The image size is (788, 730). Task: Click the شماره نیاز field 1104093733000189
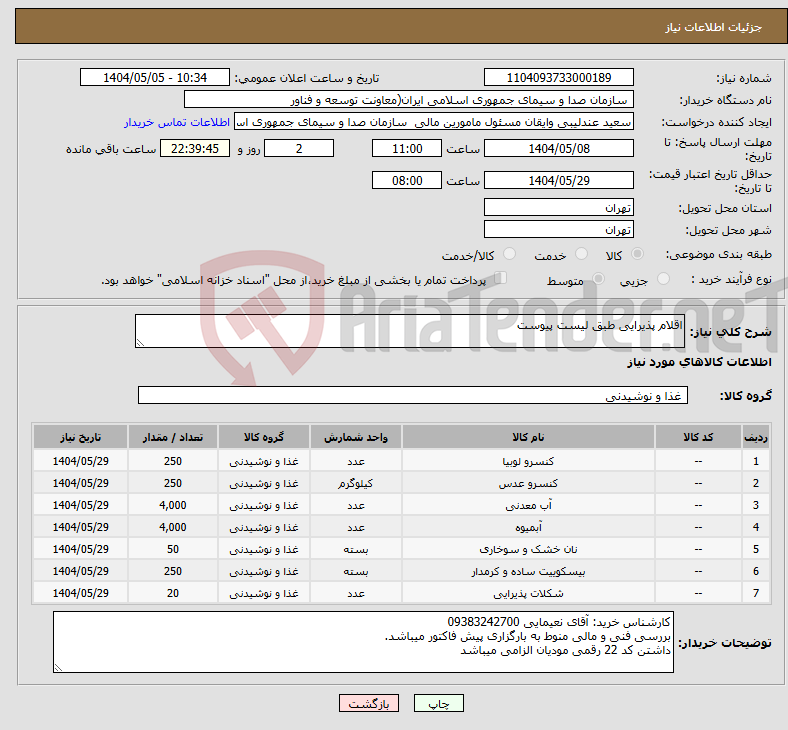tap(558, 78)
